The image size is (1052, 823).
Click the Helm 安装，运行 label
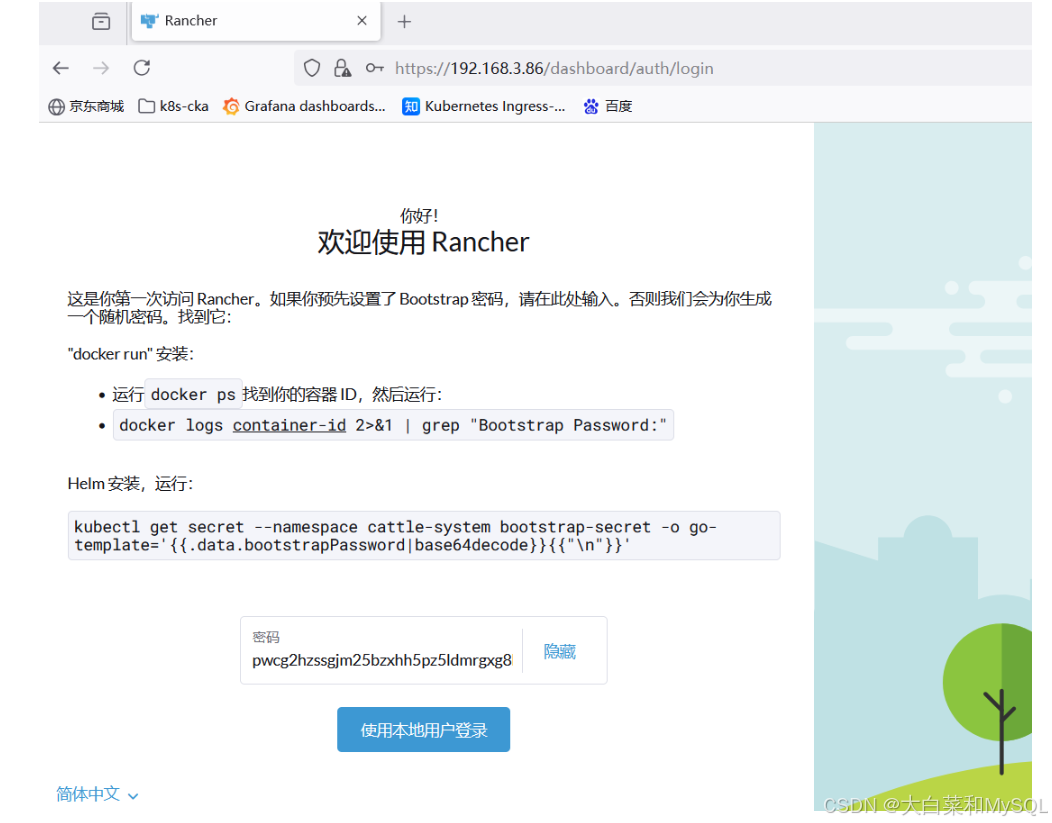(x=130, y=484)
